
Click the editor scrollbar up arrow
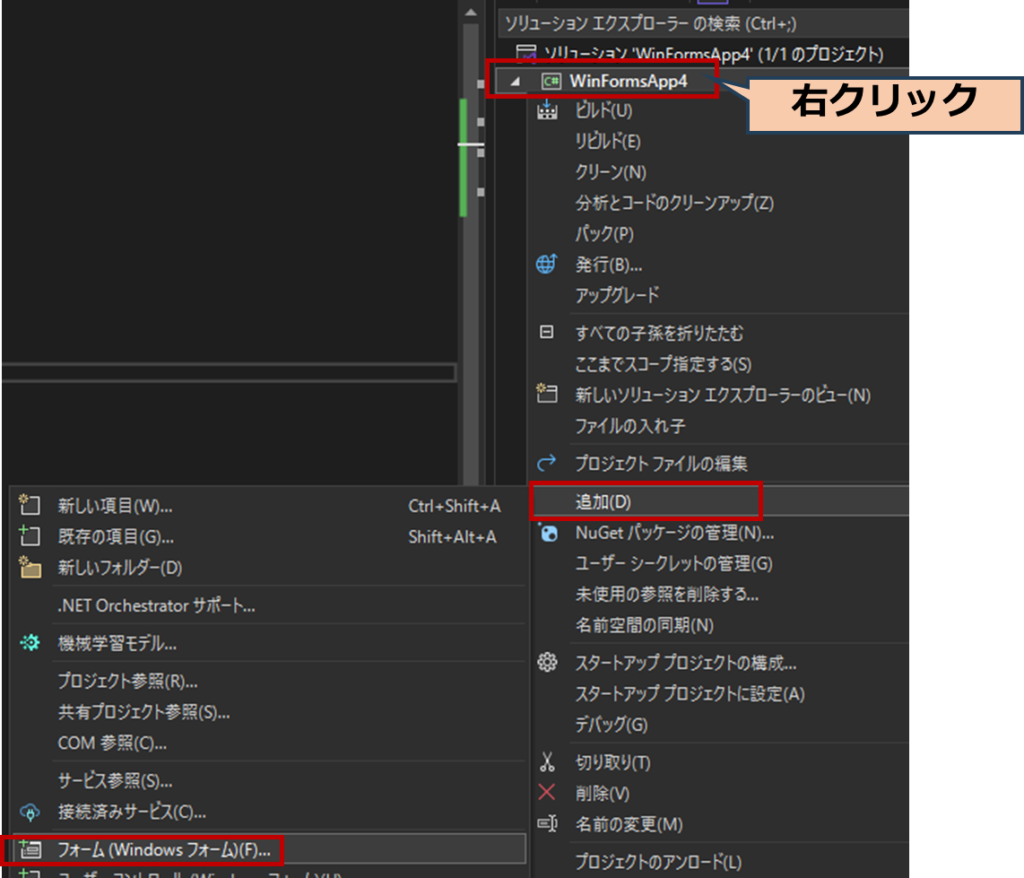pyautogui.click(x=471, y=12)
